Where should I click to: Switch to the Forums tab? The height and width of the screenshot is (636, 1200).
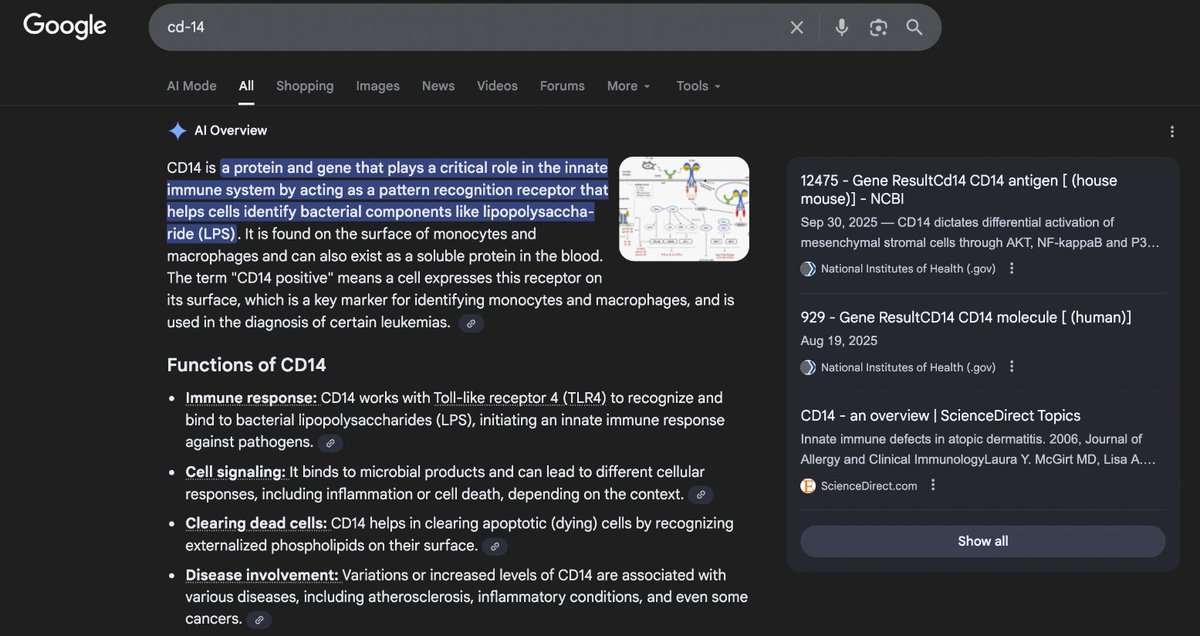tap(562, 86)
